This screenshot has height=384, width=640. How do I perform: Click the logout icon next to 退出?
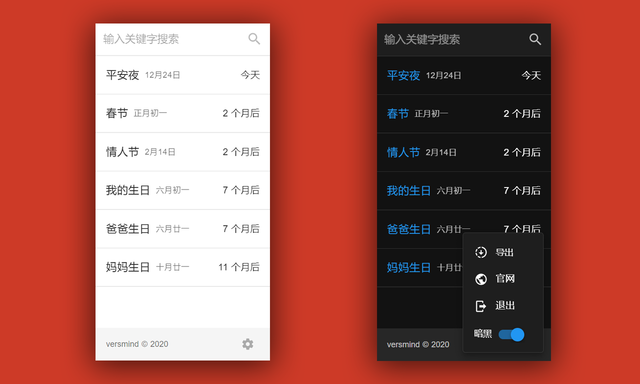[481, 306]
